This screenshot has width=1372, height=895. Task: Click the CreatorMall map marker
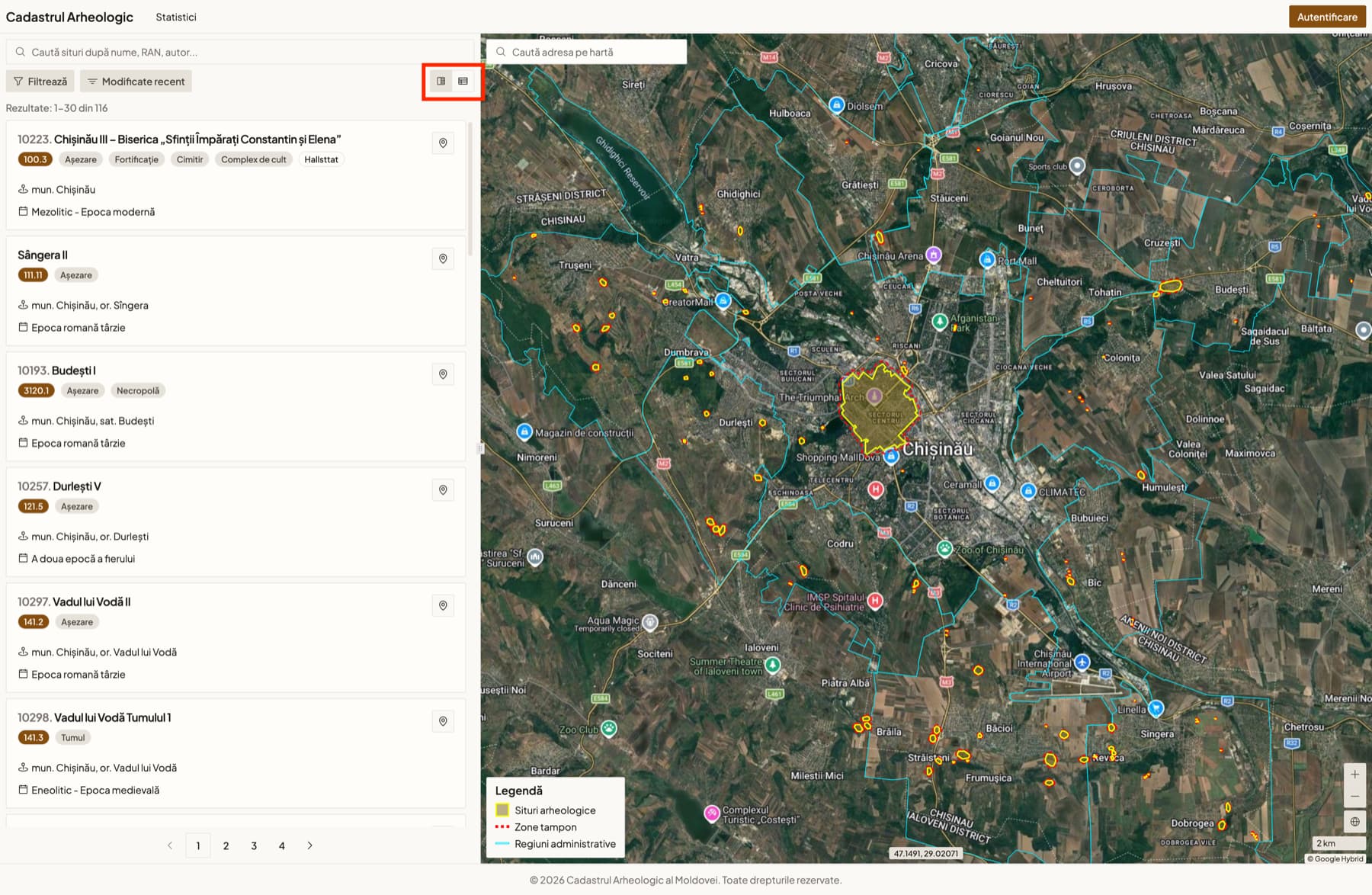pyautogui.click(x=723, y=300)
